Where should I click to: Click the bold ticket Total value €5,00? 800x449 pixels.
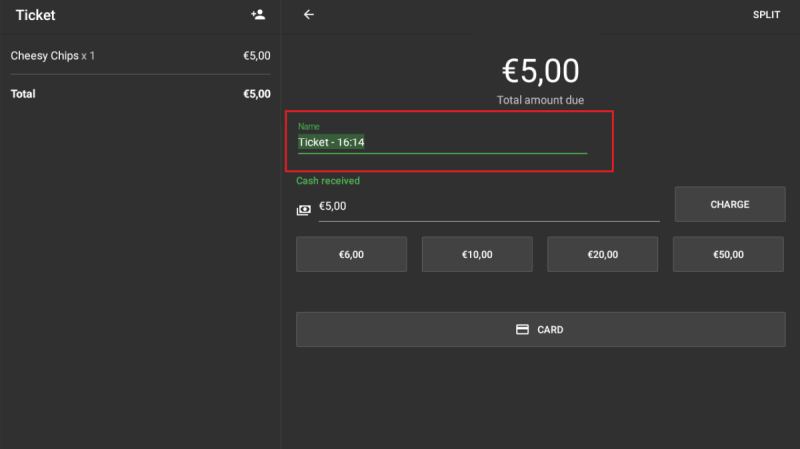click(x=256, y=94)
